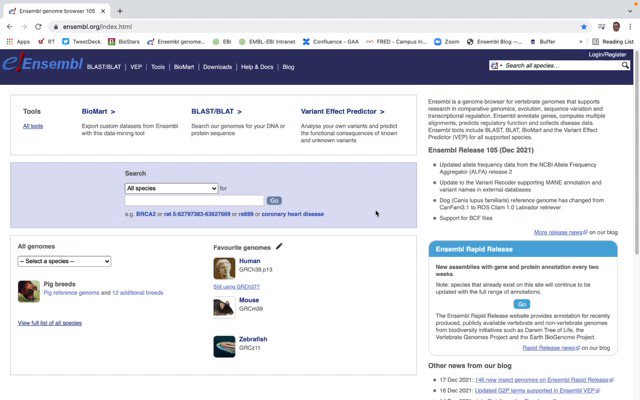Expand the Select a species dropdown
The width and height of the screenshot is (640, 400).
click(64, 261)
